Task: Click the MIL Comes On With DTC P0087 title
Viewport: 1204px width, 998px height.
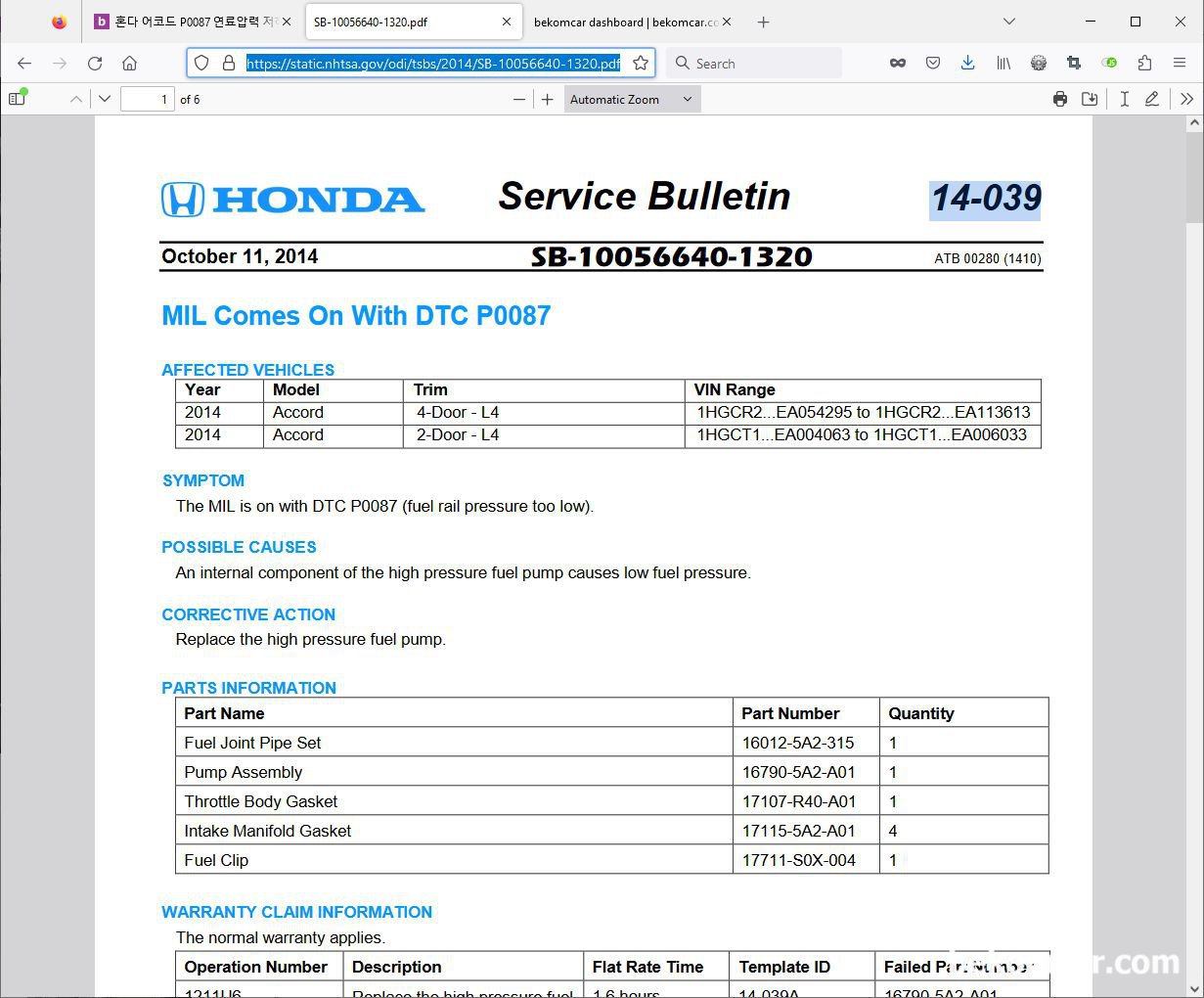Action: click(356, 315)
